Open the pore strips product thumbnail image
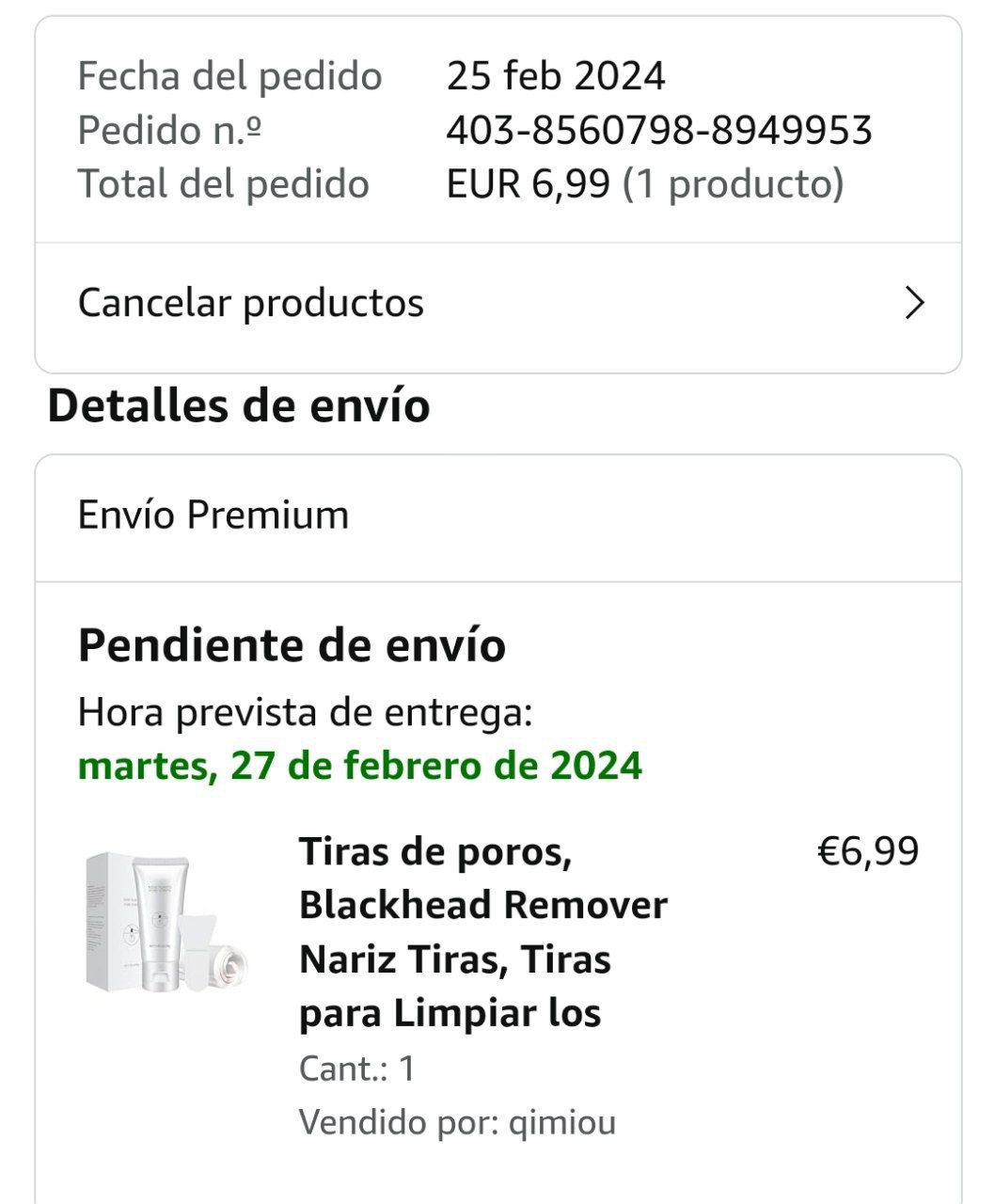The height and width of the screenshot is (1204, 995). point(167,922)
